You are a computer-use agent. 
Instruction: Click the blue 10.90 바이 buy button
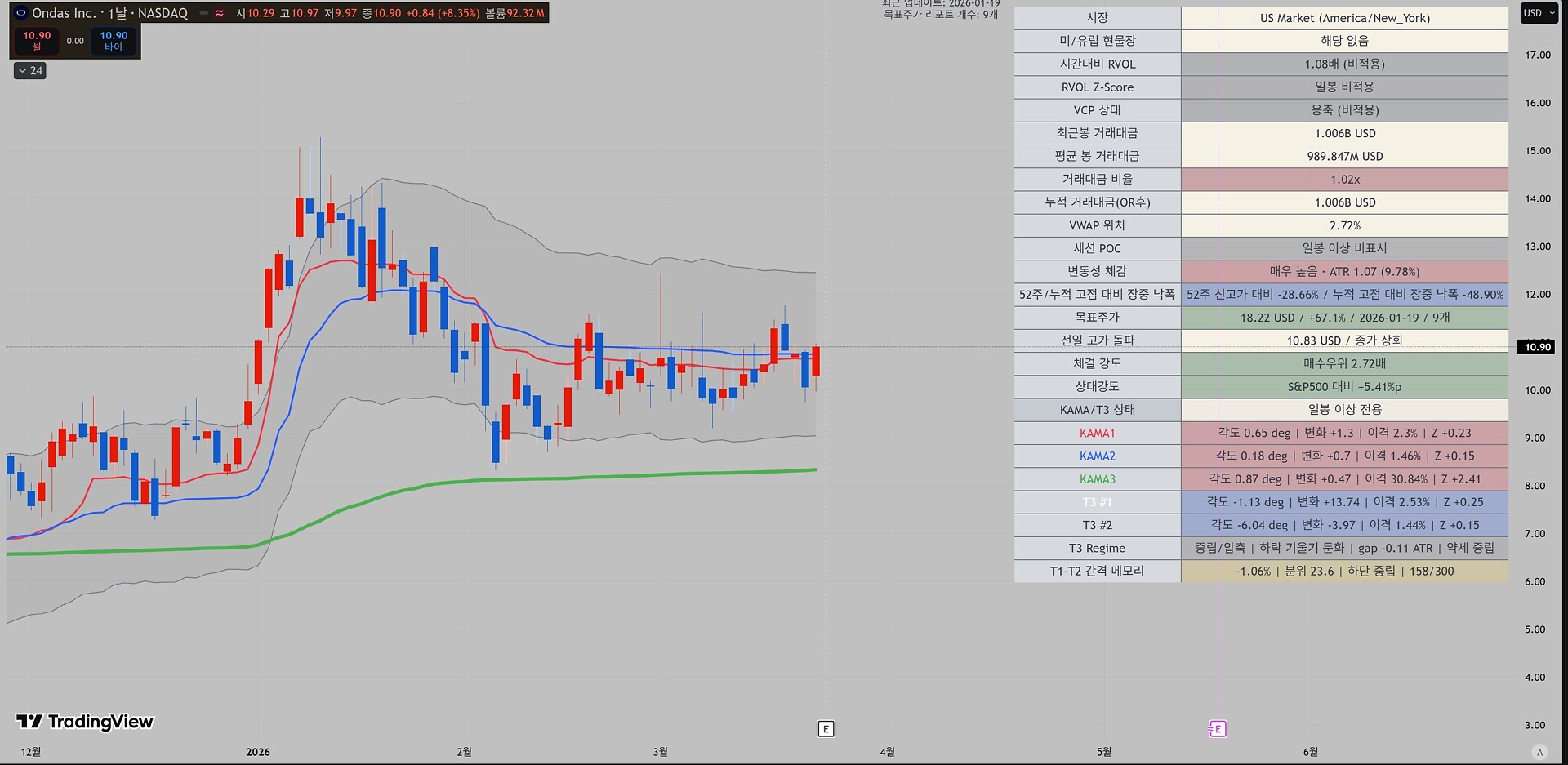point(114,41)
